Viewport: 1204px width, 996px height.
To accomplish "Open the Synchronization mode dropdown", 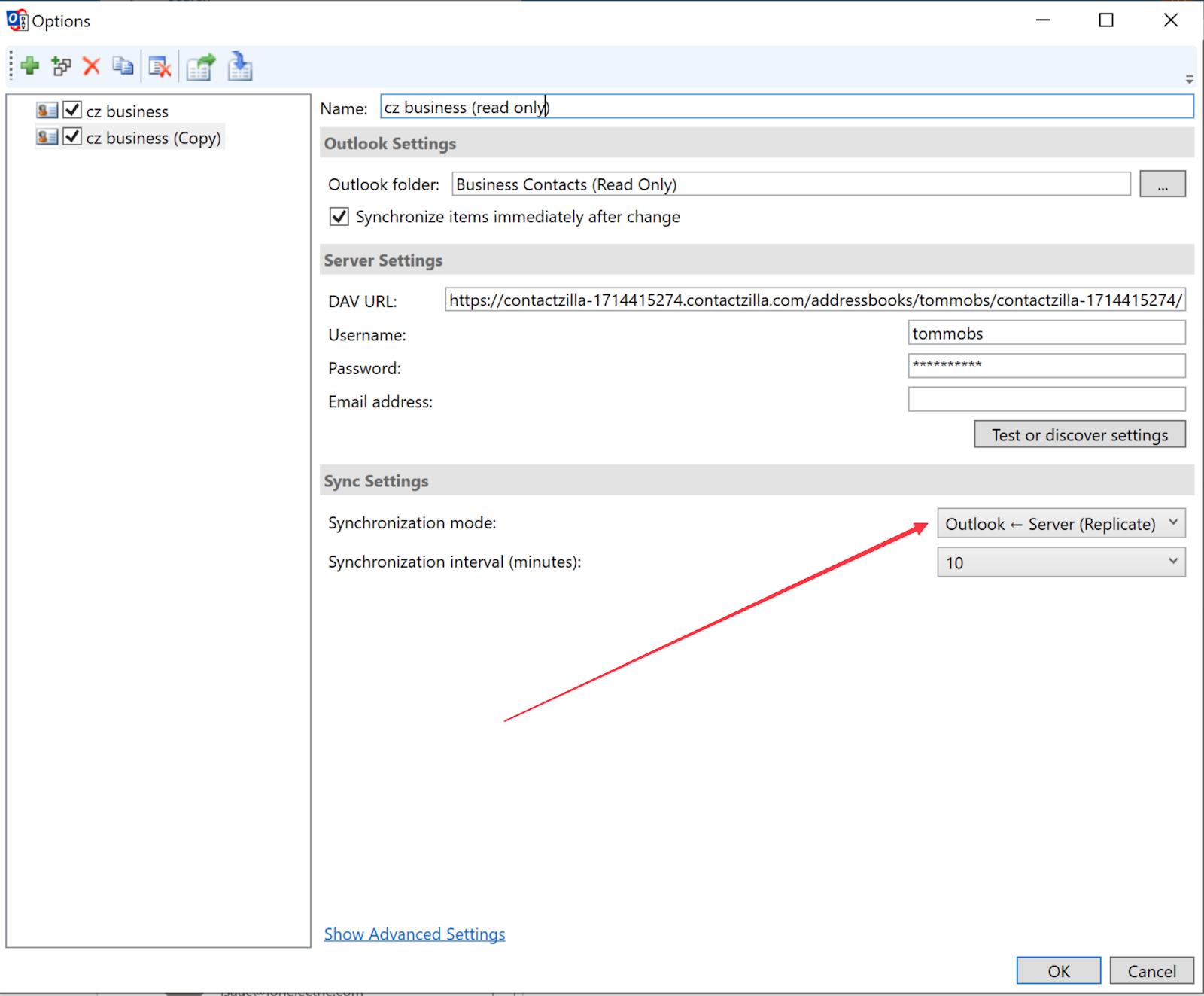I will (x=1061, y=523).
